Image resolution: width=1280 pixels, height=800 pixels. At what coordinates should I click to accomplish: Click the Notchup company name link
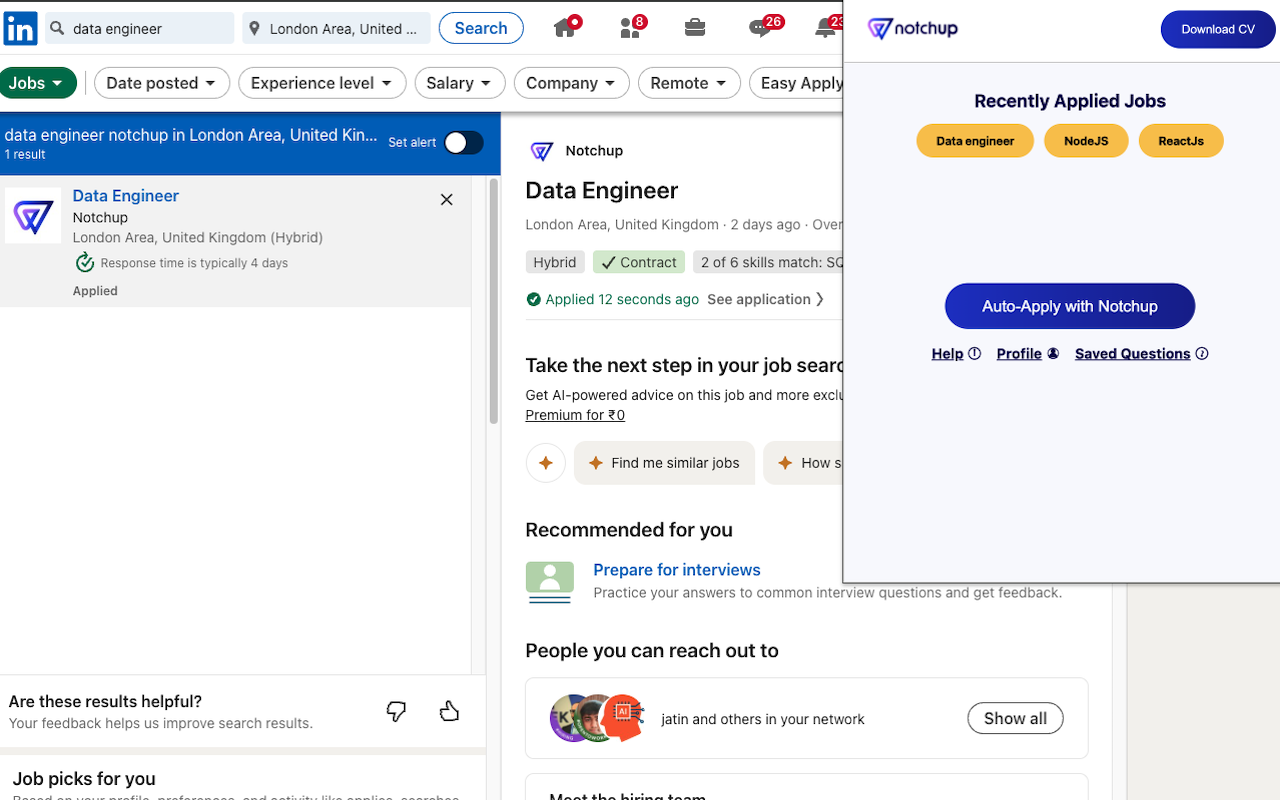pyautogui.click(x=594, y=151)
